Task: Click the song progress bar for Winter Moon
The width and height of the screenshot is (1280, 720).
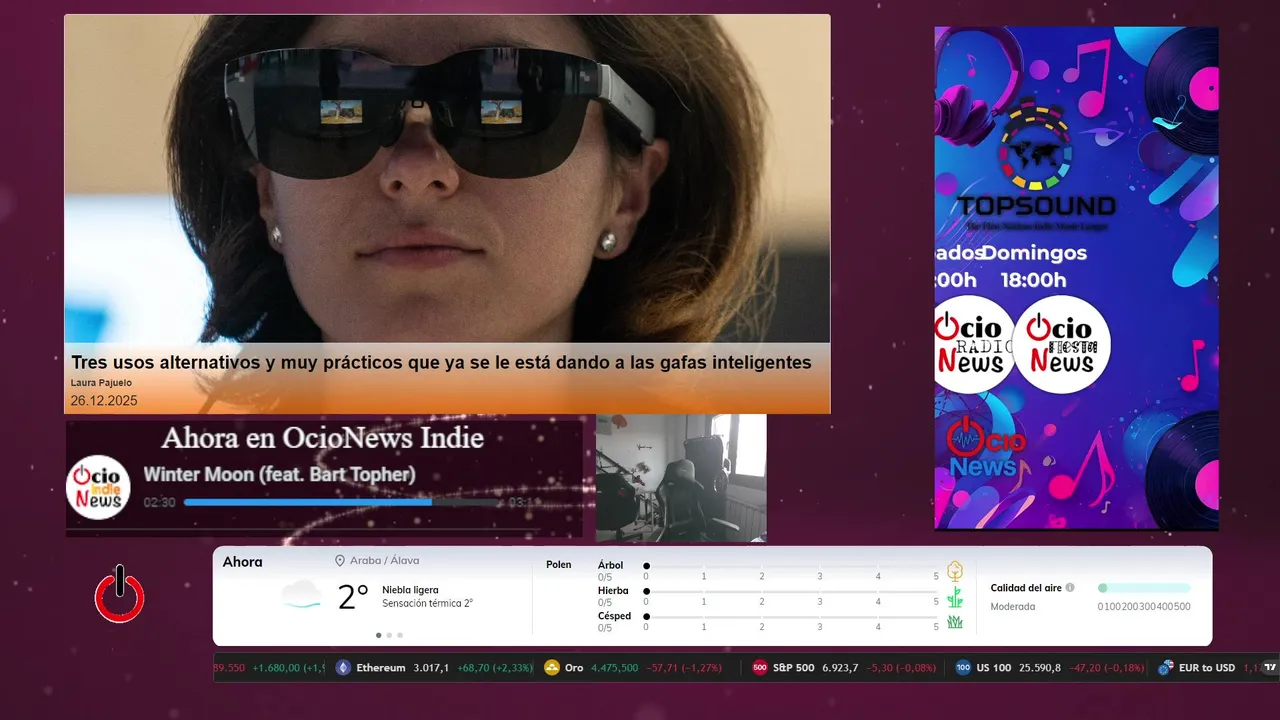Action: click(342, 502)
